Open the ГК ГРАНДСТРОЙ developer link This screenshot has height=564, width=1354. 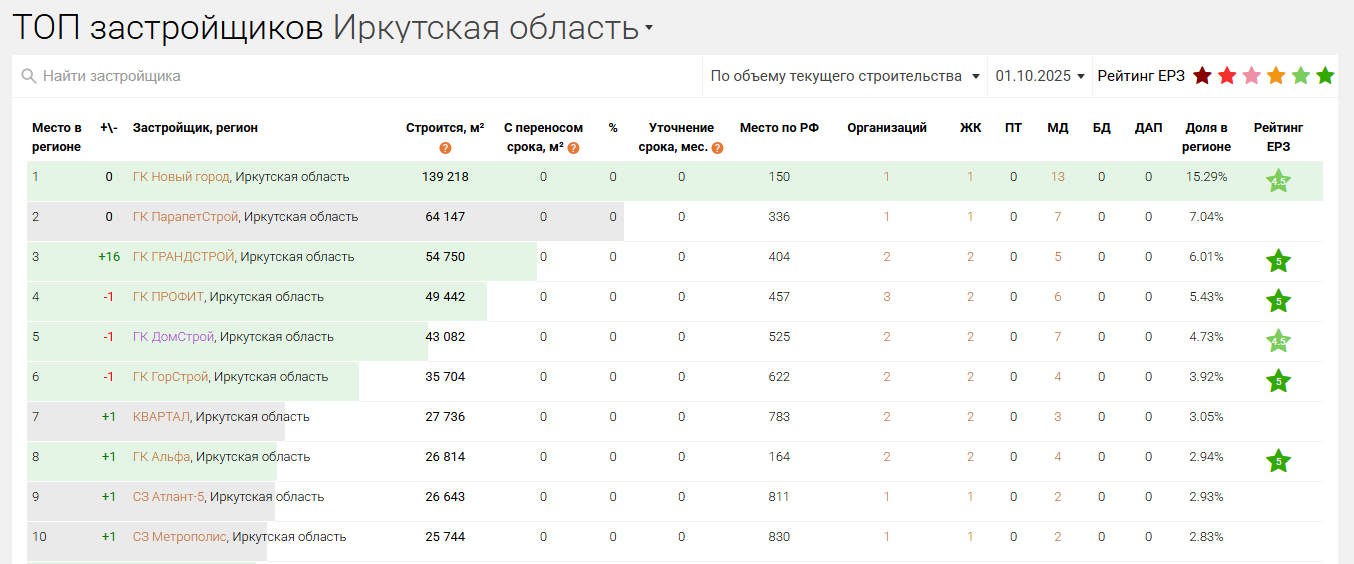point(183,257)
